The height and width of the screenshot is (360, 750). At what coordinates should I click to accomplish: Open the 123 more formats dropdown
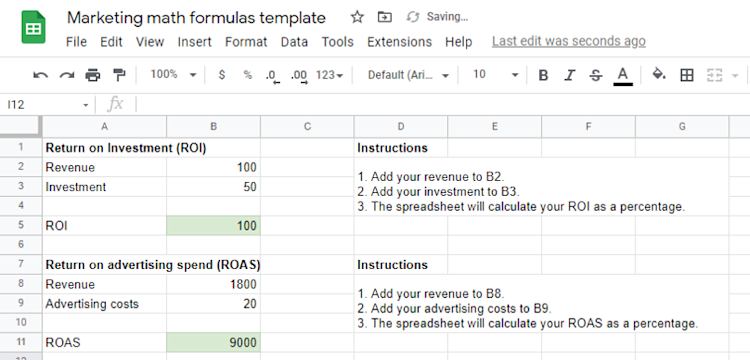tap(330, 75)
